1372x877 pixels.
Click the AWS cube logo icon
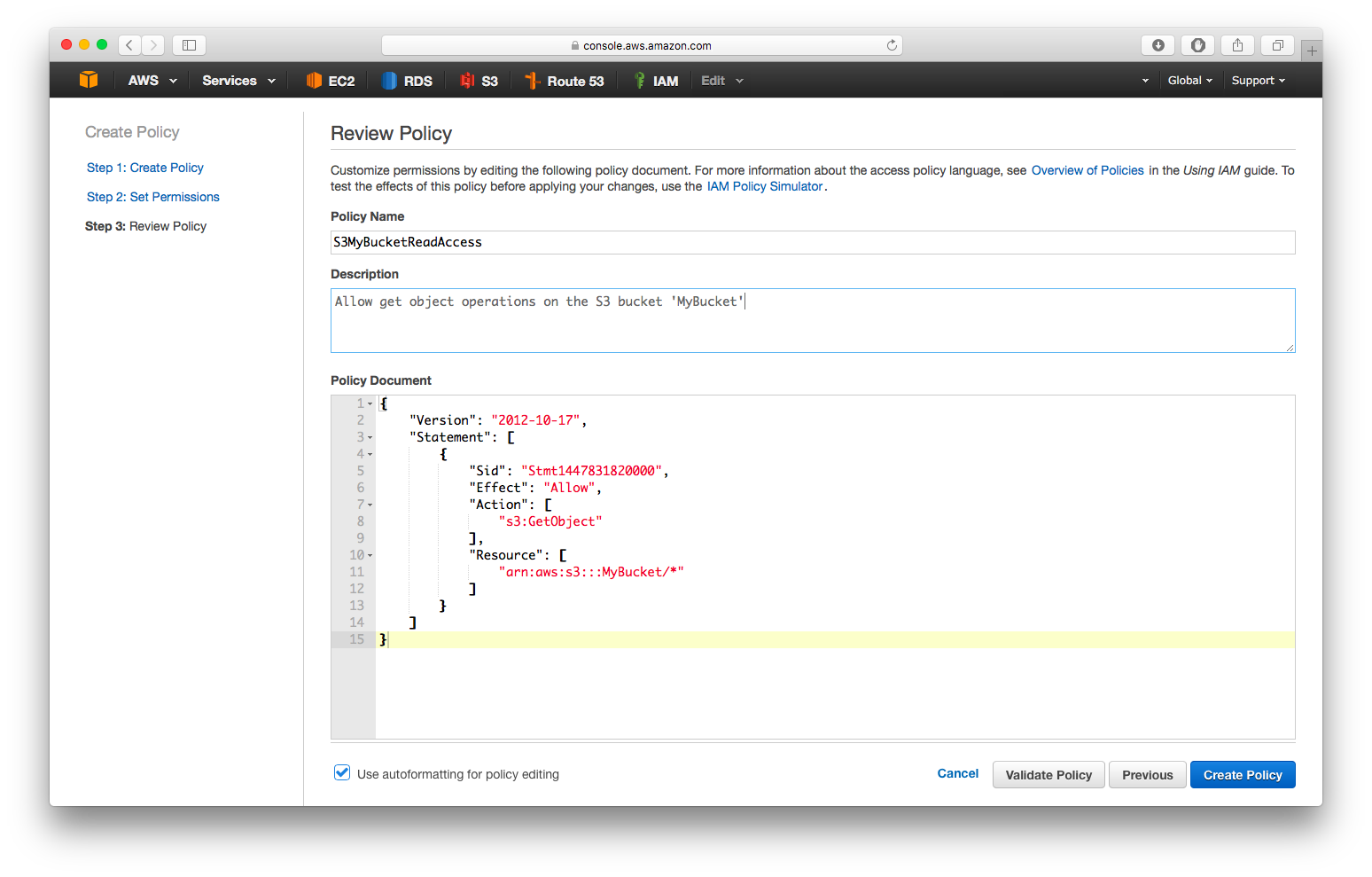(89, 80)
